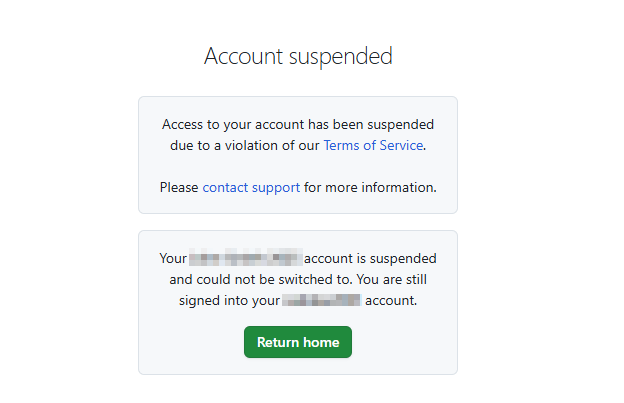Image resolution: width=624 pixels, height=403 pixels.
Task: Click the word "Account" in the page heading
Action: pos(242,56)
